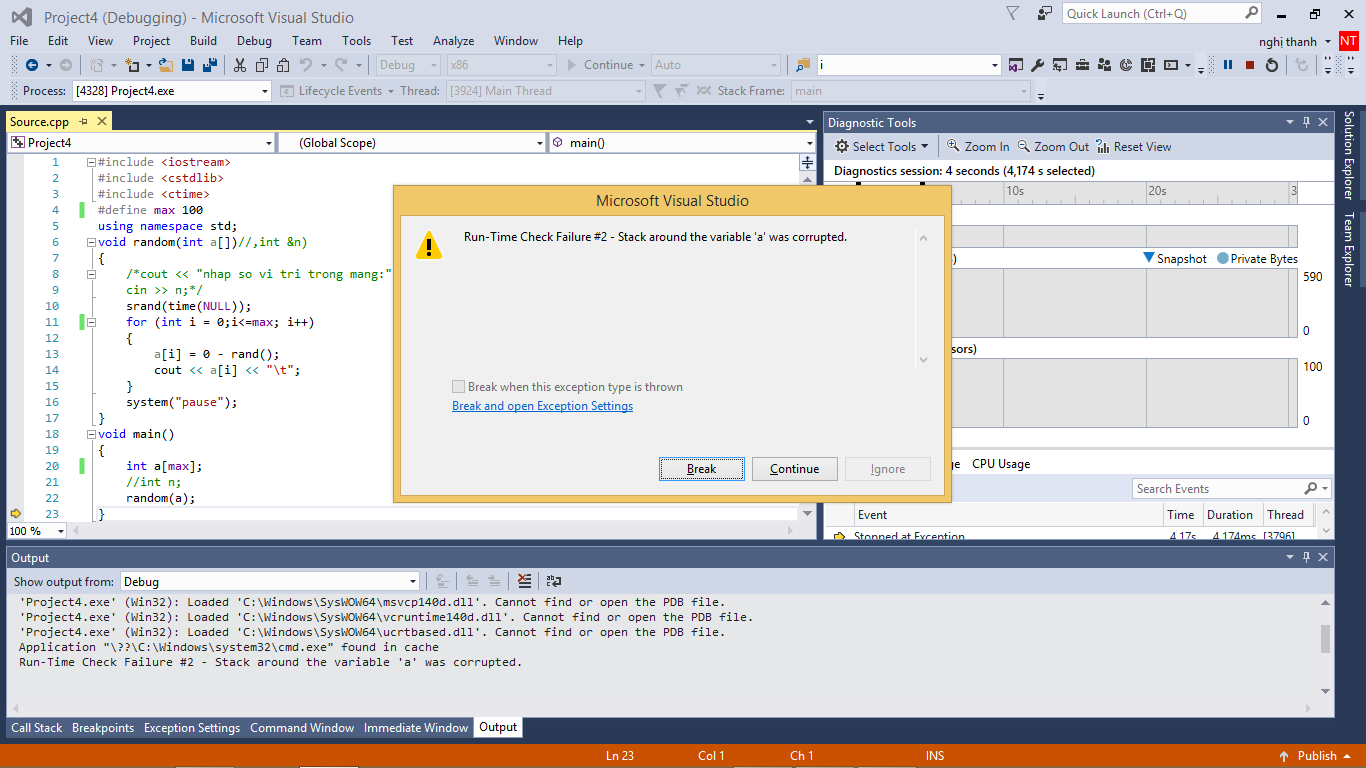Open the Select Tools dropdown

[x=881, y=147]
